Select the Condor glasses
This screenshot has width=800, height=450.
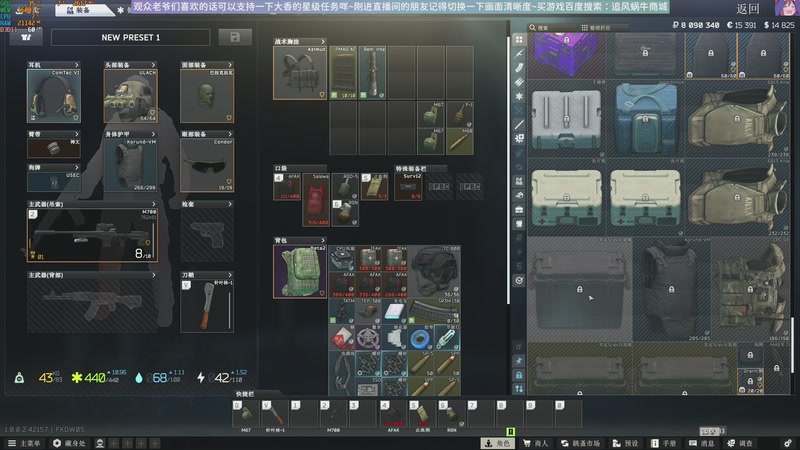(207, 165)
